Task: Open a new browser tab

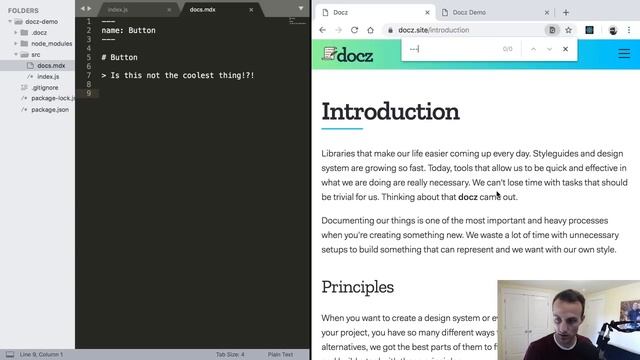Action: point(566,13)
